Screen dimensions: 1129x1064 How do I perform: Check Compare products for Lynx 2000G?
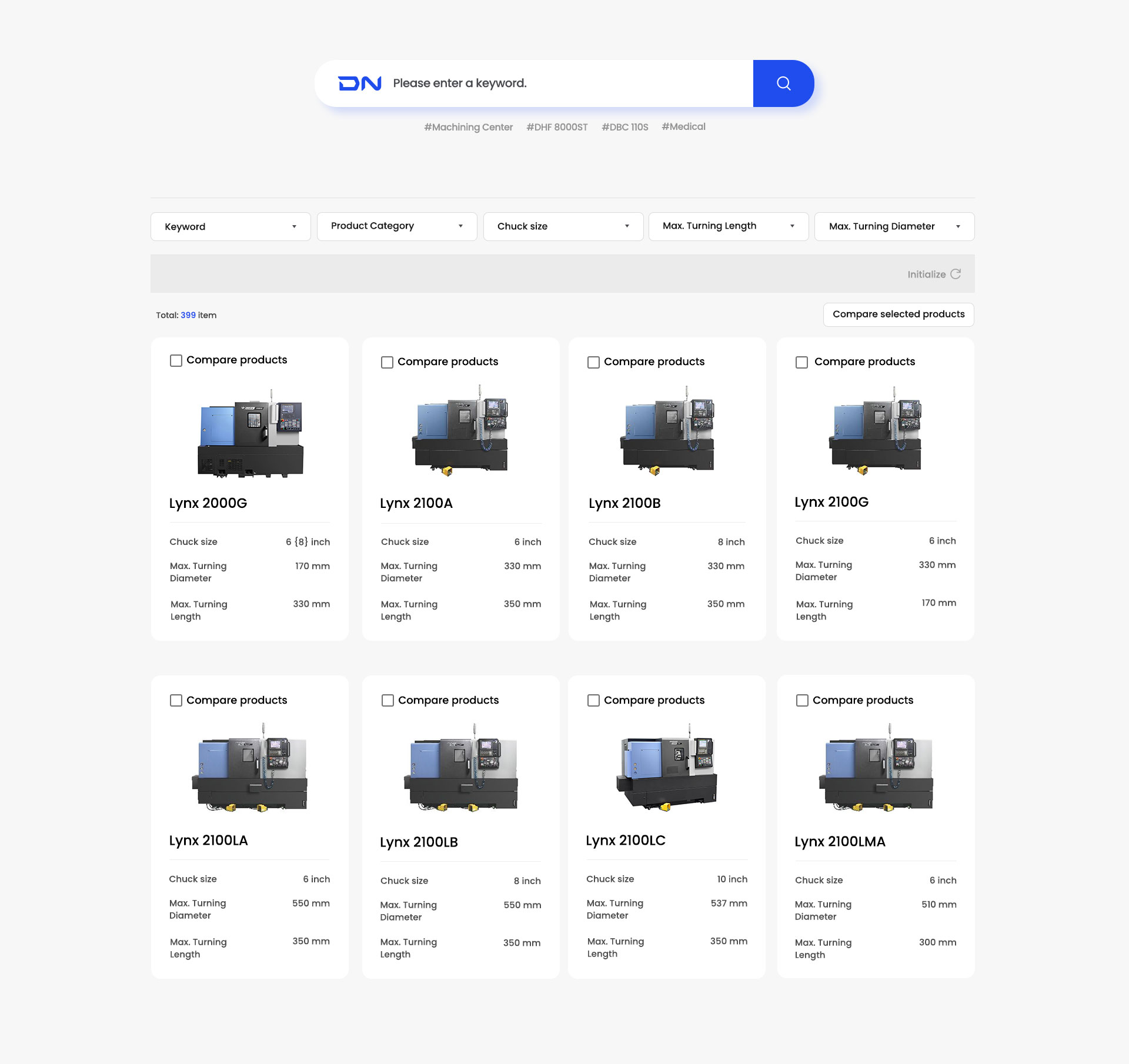(176, 360)
